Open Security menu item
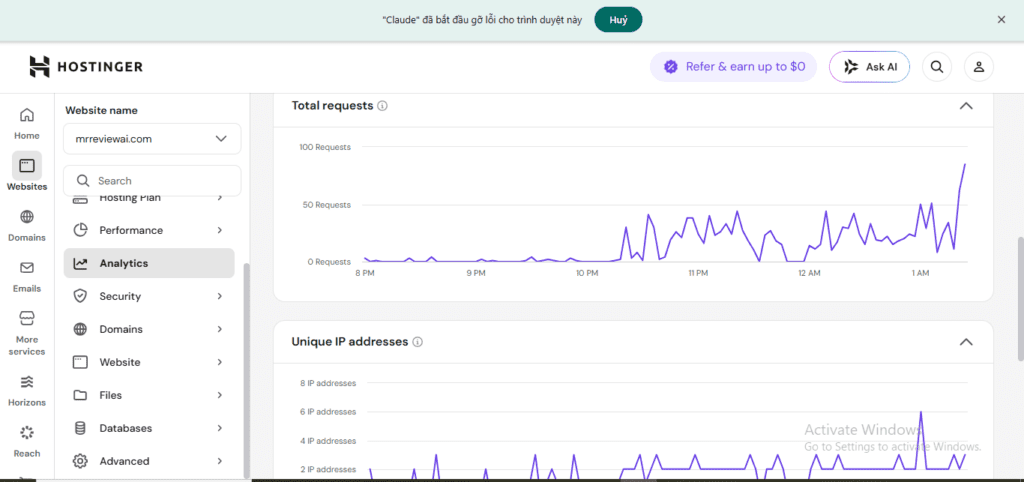The image size is (1024, 482). 149,296
